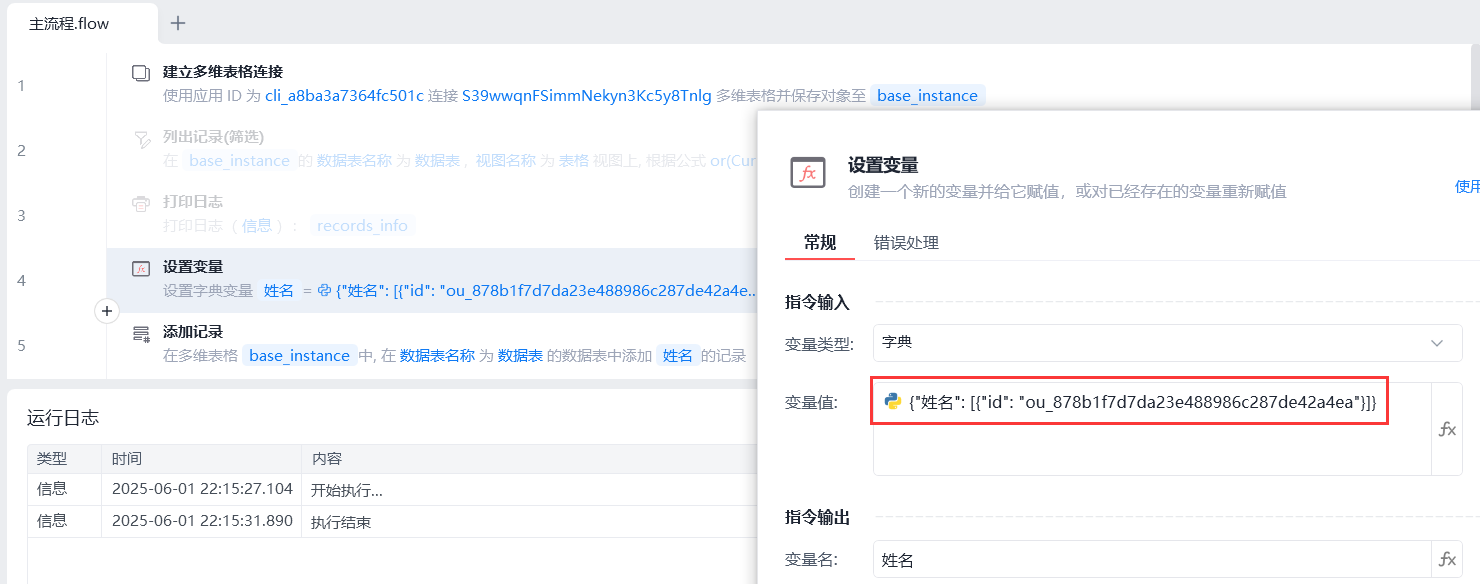Screen dimensions: 1480x584
Task: Click the base_instance variable tag in step 1
Action: click(927, 96)
